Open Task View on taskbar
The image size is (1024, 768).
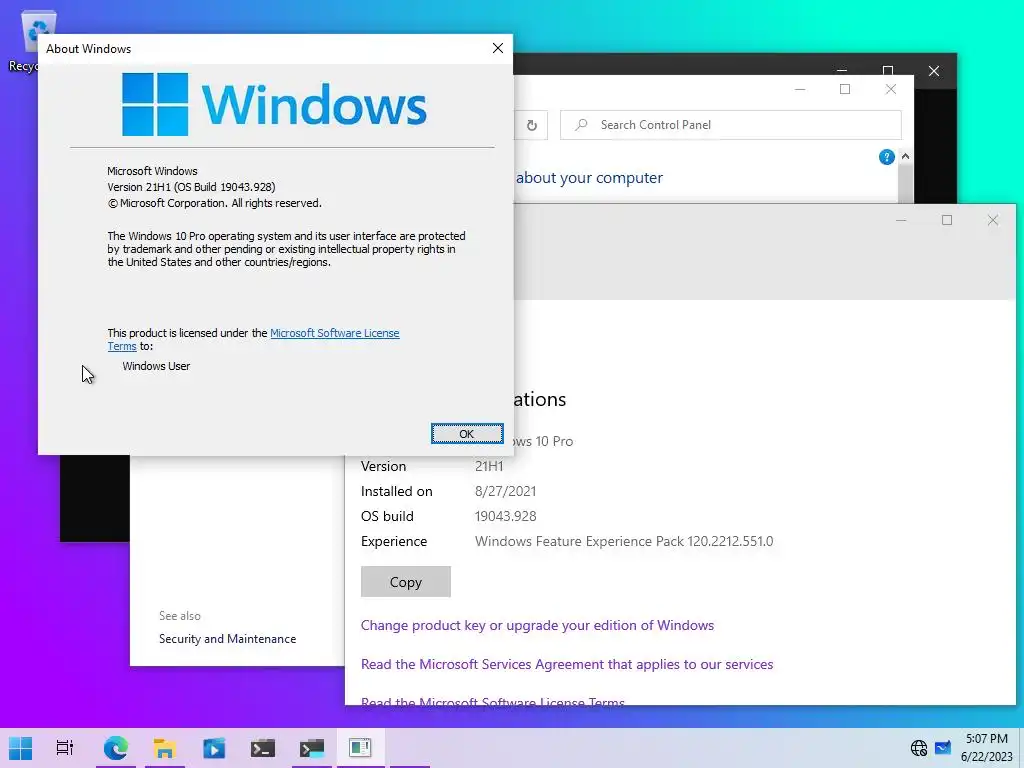[65, 748]
